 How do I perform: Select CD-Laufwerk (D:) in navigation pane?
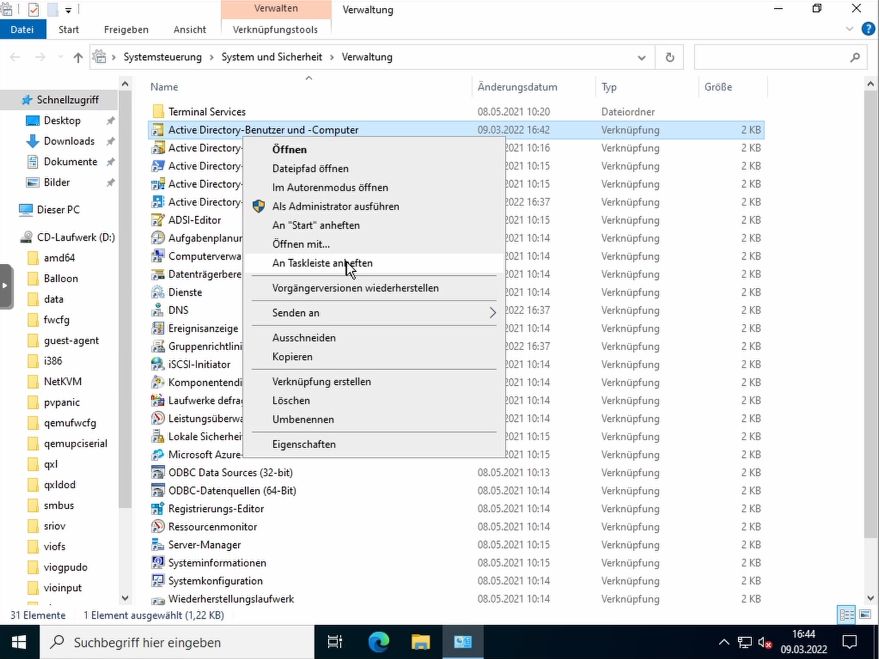point(76,237)
